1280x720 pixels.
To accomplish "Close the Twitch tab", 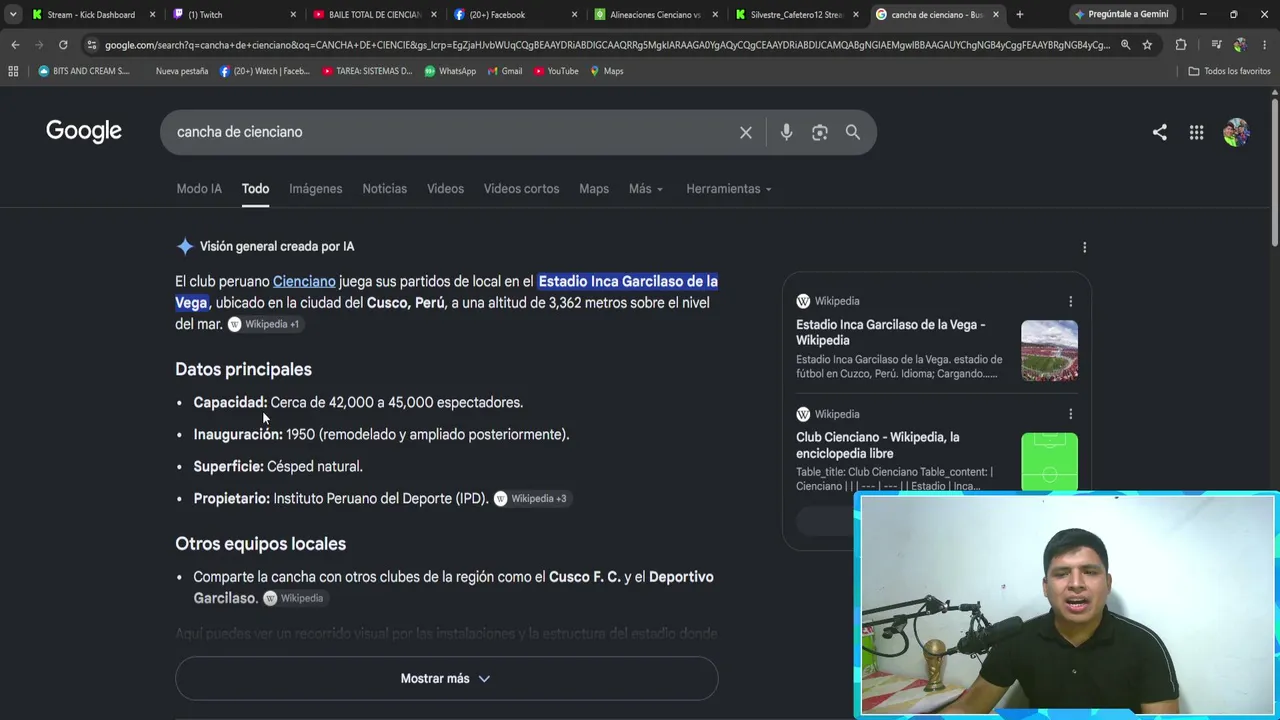I will (293, 15).
